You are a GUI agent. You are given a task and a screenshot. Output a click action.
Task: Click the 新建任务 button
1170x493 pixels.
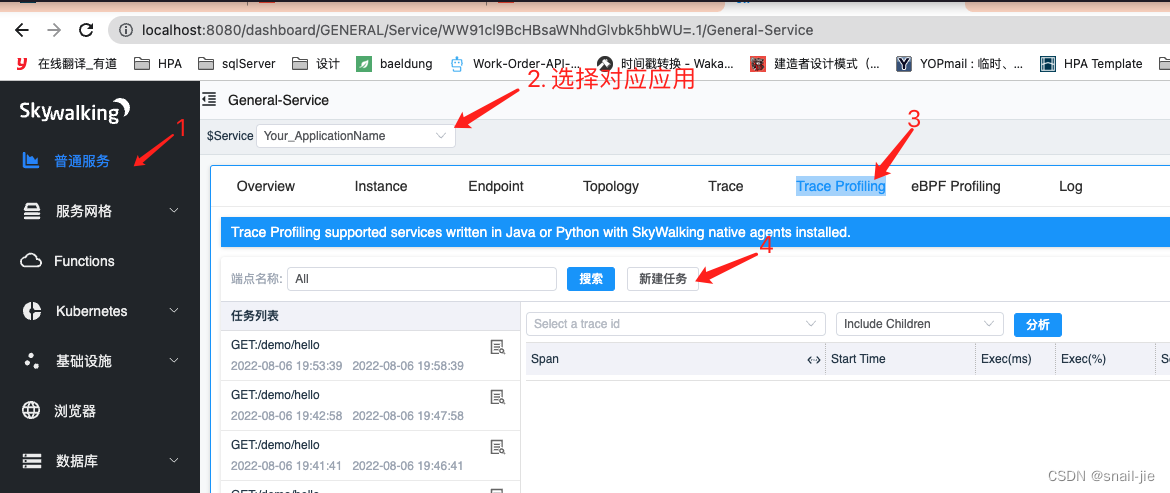[663, 279]
